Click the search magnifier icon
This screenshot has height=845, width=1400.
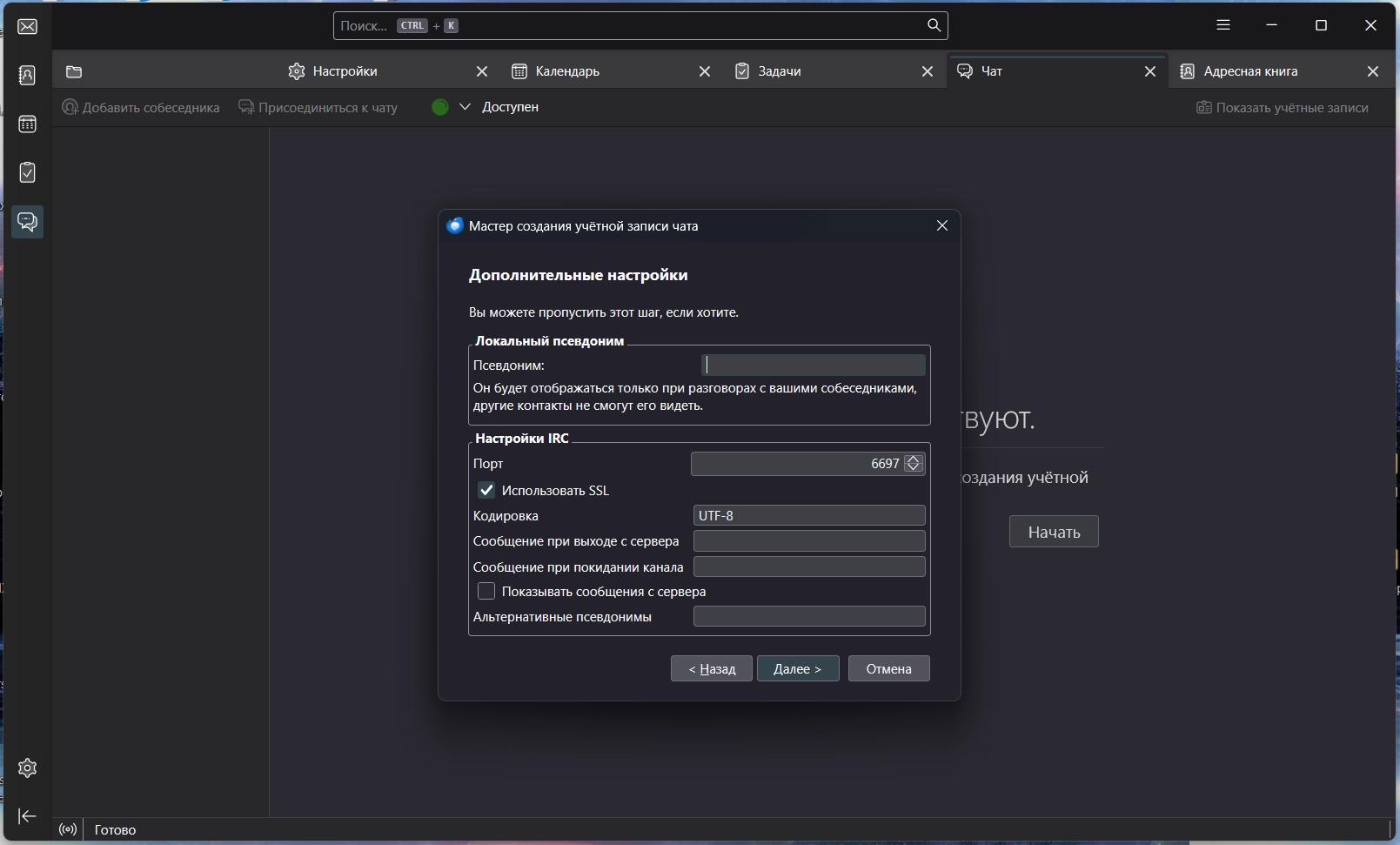[x=934, y=25]
